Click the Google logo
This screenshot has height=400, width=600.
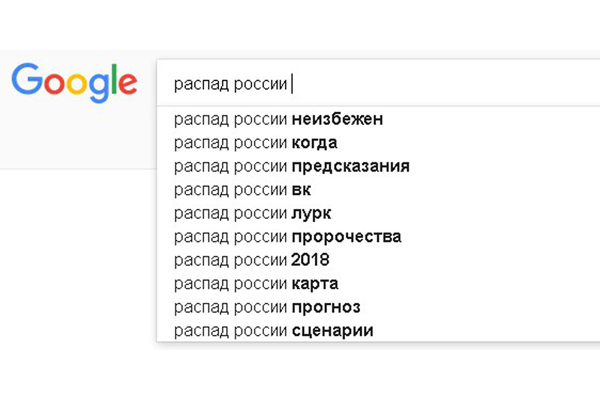click(75, 81)
